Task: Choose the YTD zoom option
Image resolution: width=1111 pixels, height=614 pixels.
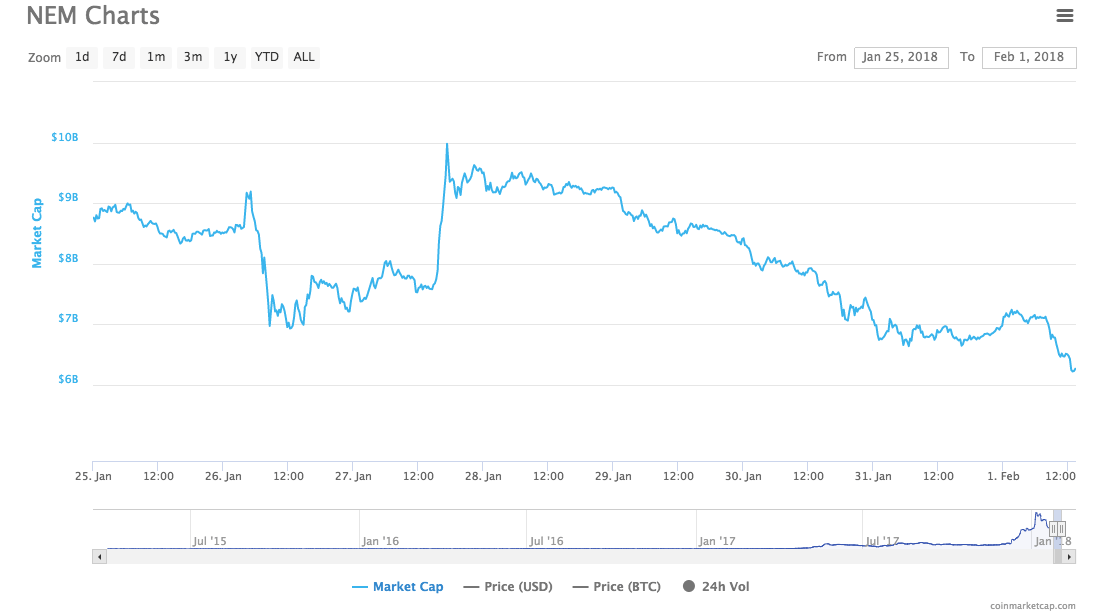Action: click(x=267, y=57)
